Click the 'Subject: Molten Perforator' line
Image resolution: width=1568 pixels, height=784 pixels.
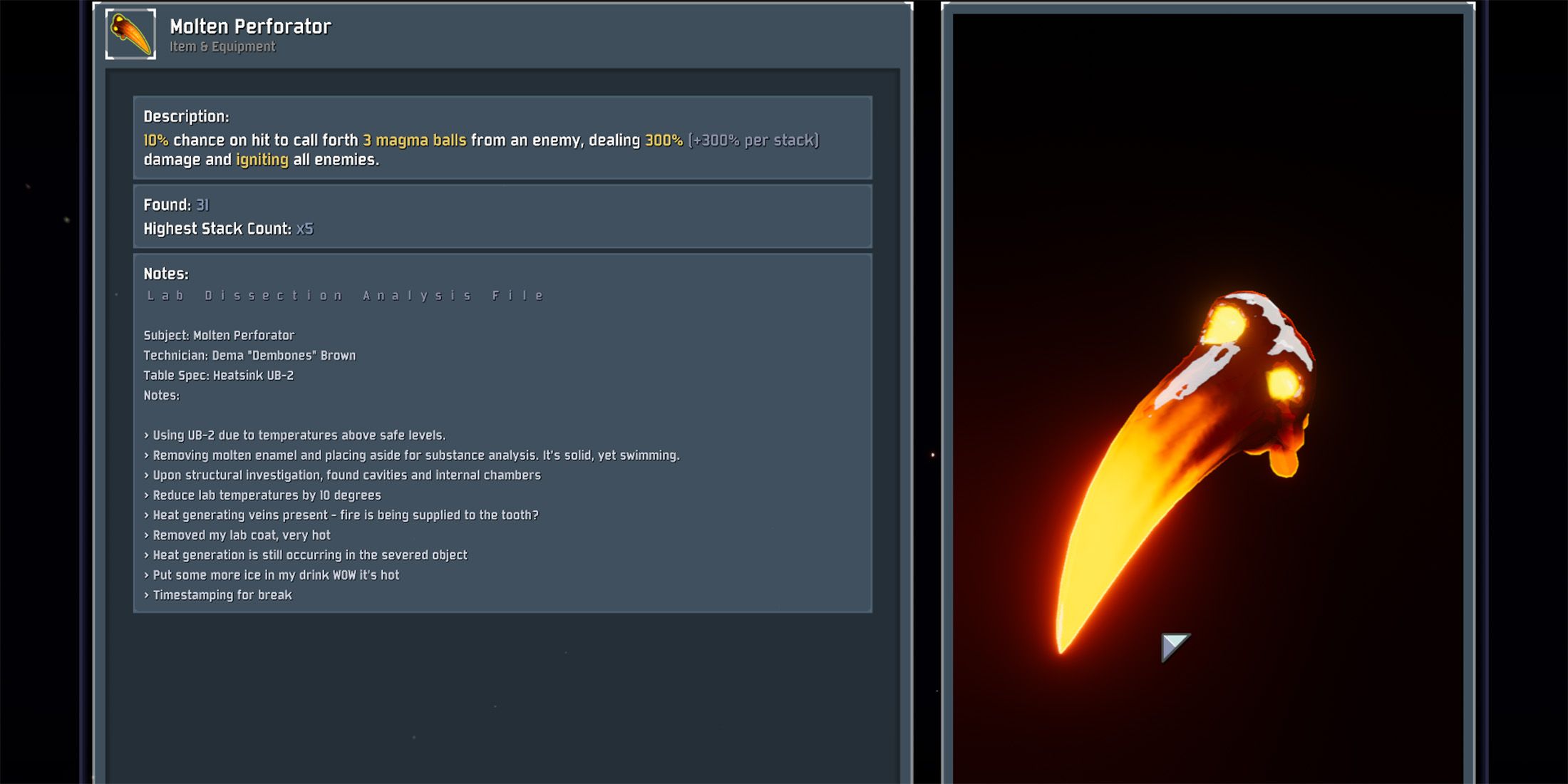pyautogui.click(x=219, y=335)
